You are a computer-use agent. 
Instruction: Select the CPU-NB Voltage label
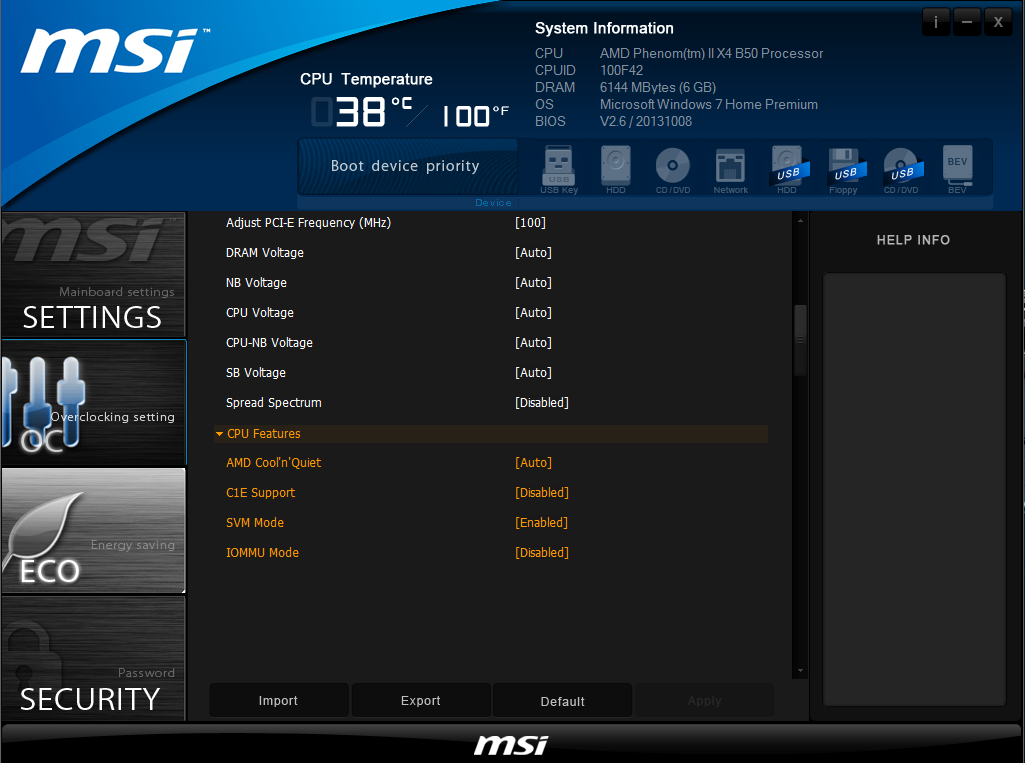click(x=269, y=343)
